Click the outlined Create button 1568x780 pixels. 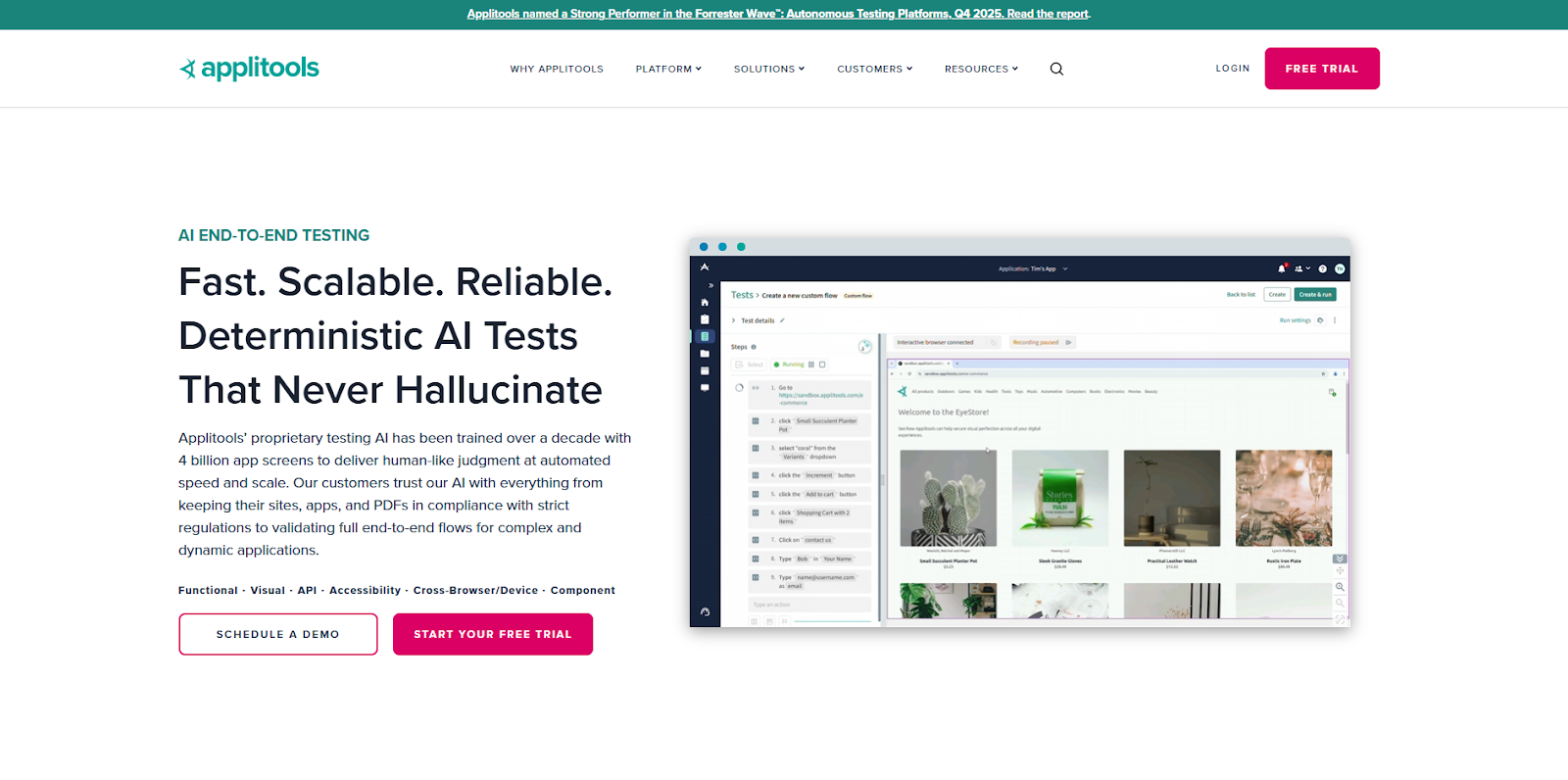click(x=1277, y=295)
